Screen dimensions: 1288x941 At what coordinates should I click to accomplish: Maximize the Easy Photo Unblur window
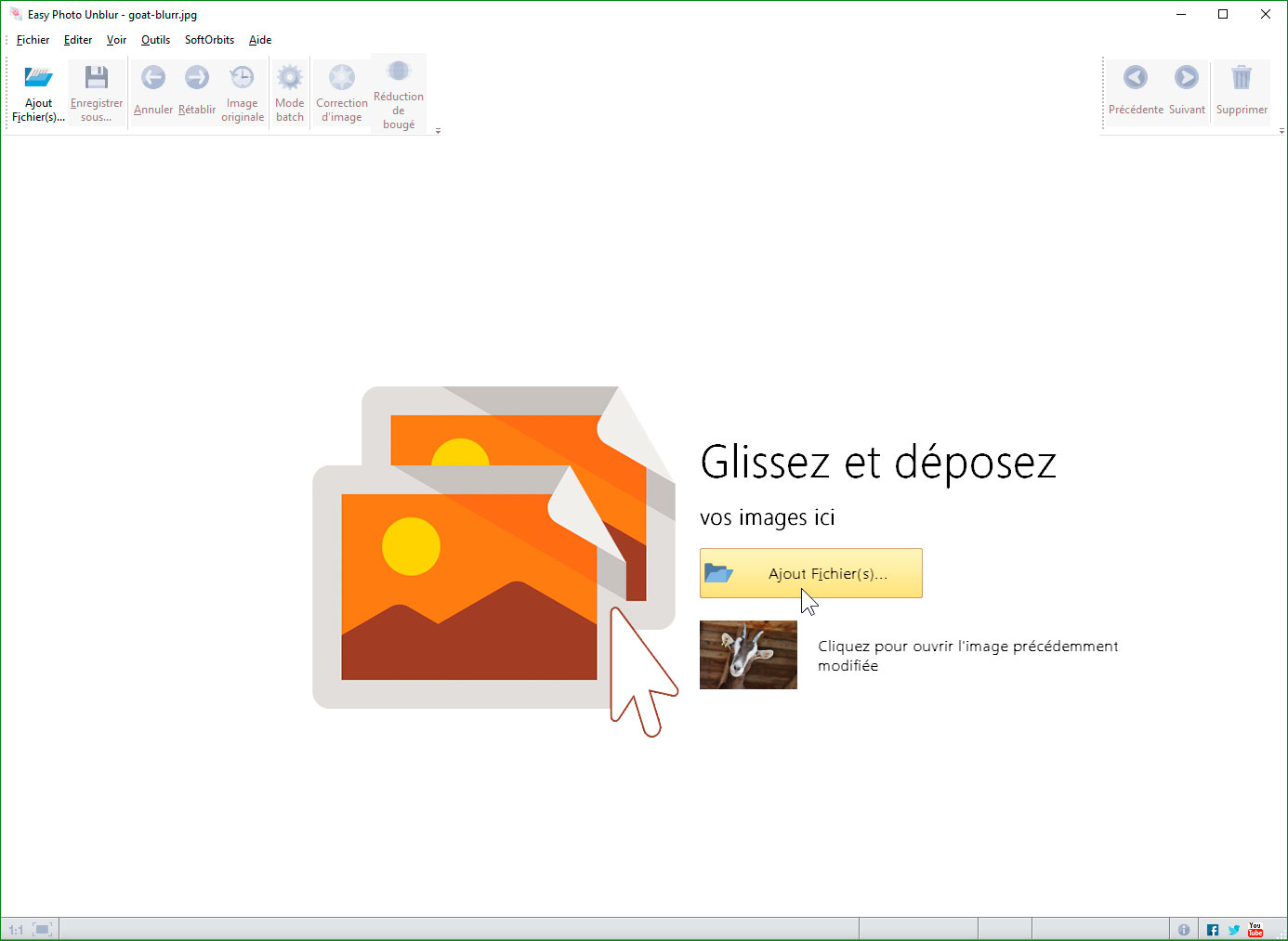click(x=1223, y=14)
